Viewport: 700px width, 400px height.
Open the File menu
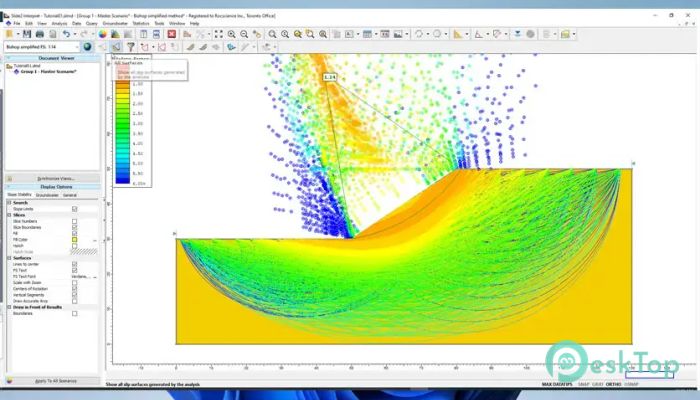pyautogui.click(x=17, y=23)
